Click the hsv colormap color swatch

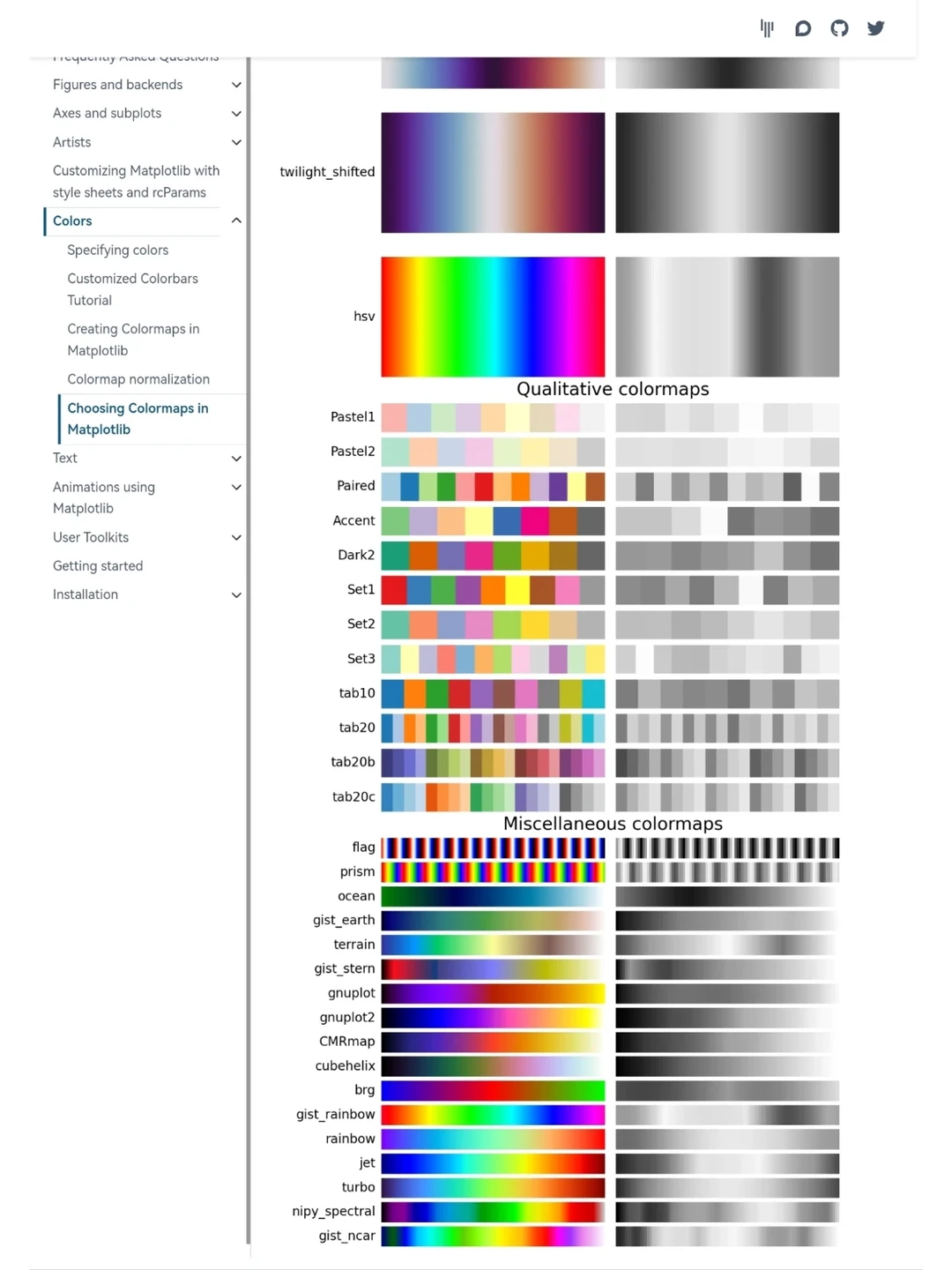pyautogui.click(x=493, y=317)
